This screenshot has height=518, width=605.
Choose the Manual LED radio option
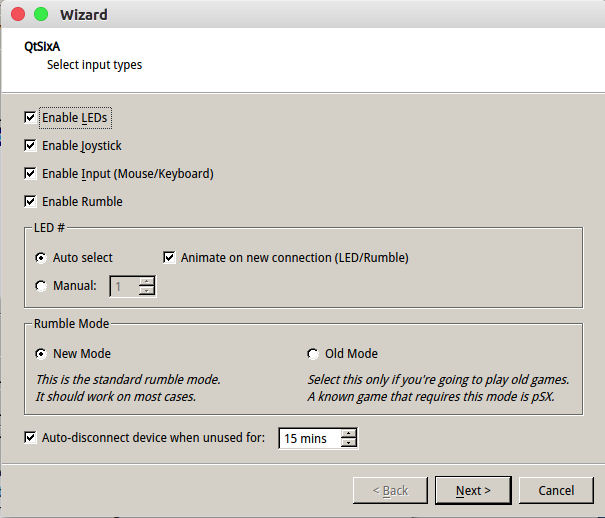coord(41,286)
